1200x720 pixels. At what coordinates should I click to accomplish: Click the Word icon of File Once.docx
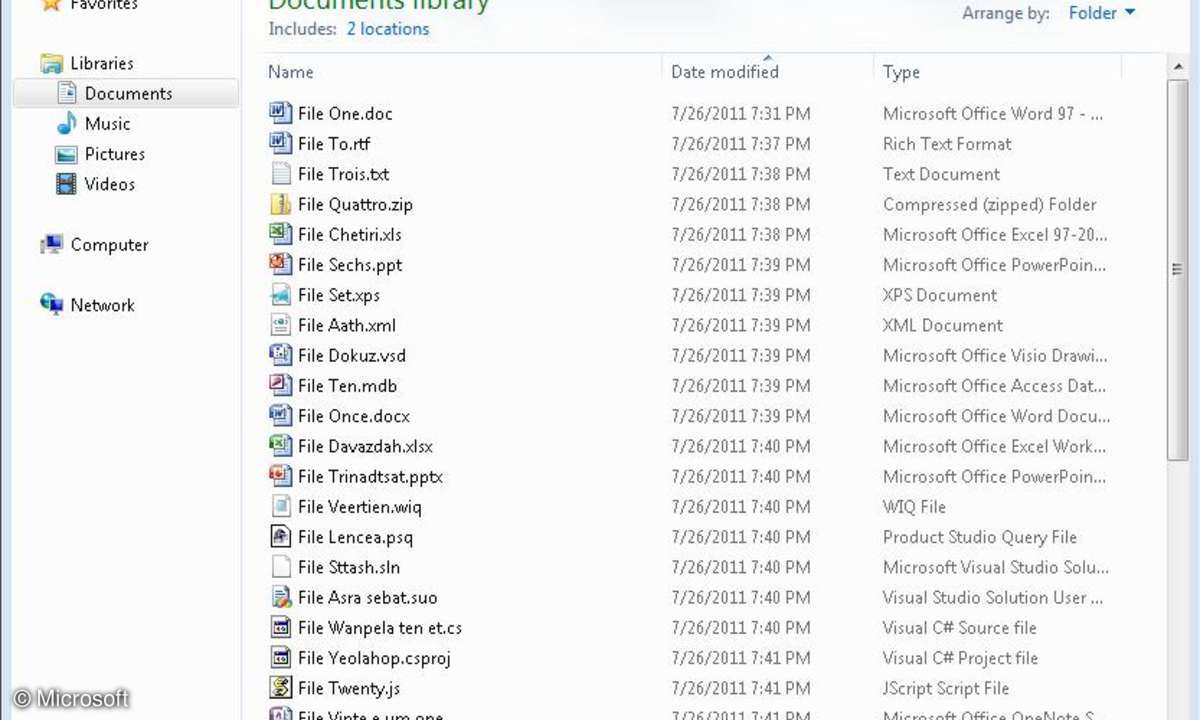pyautogui.click(x=281, y=415)
